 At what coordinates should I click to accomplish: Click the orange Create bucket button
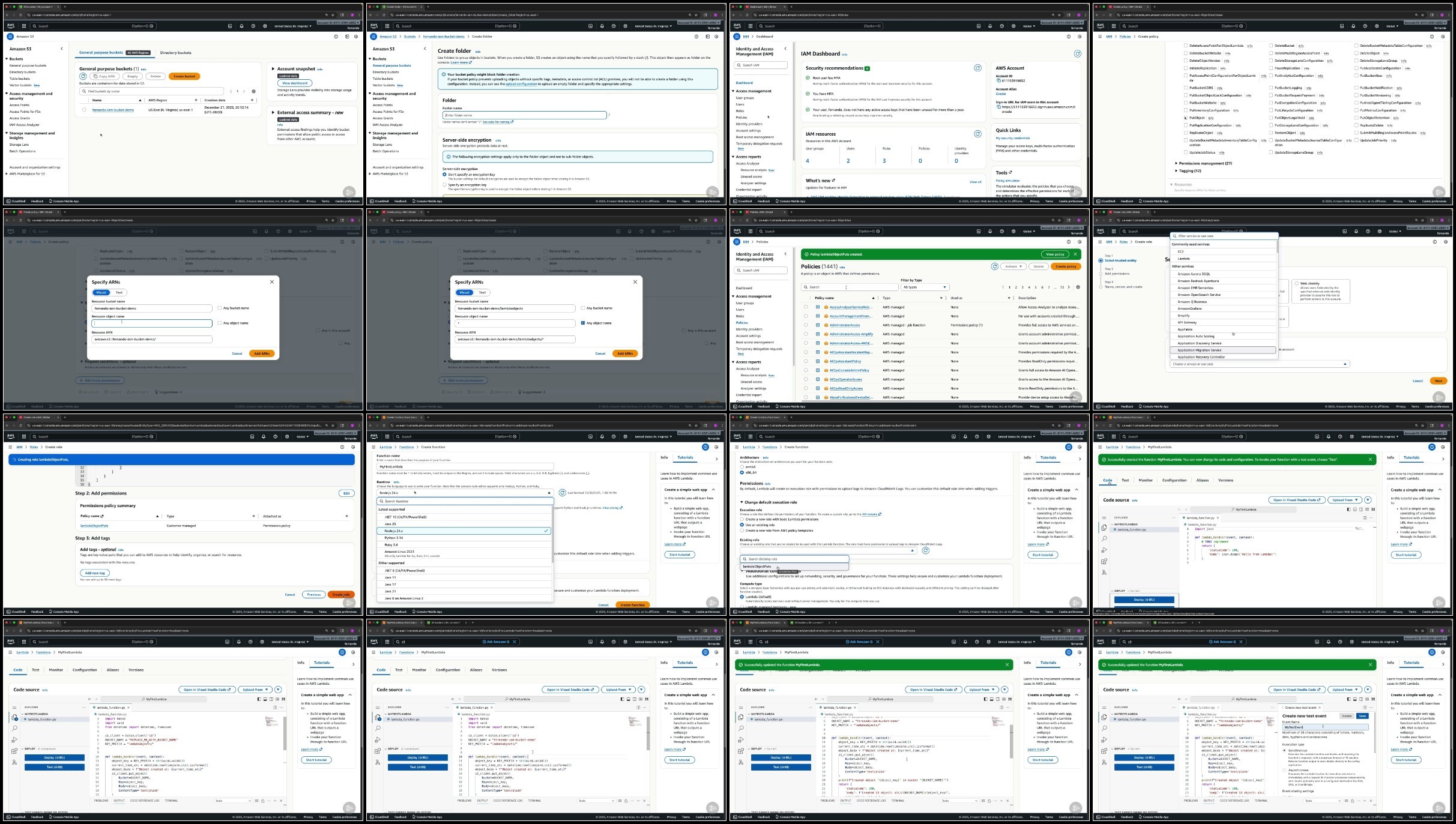click(x=184, y=76)
